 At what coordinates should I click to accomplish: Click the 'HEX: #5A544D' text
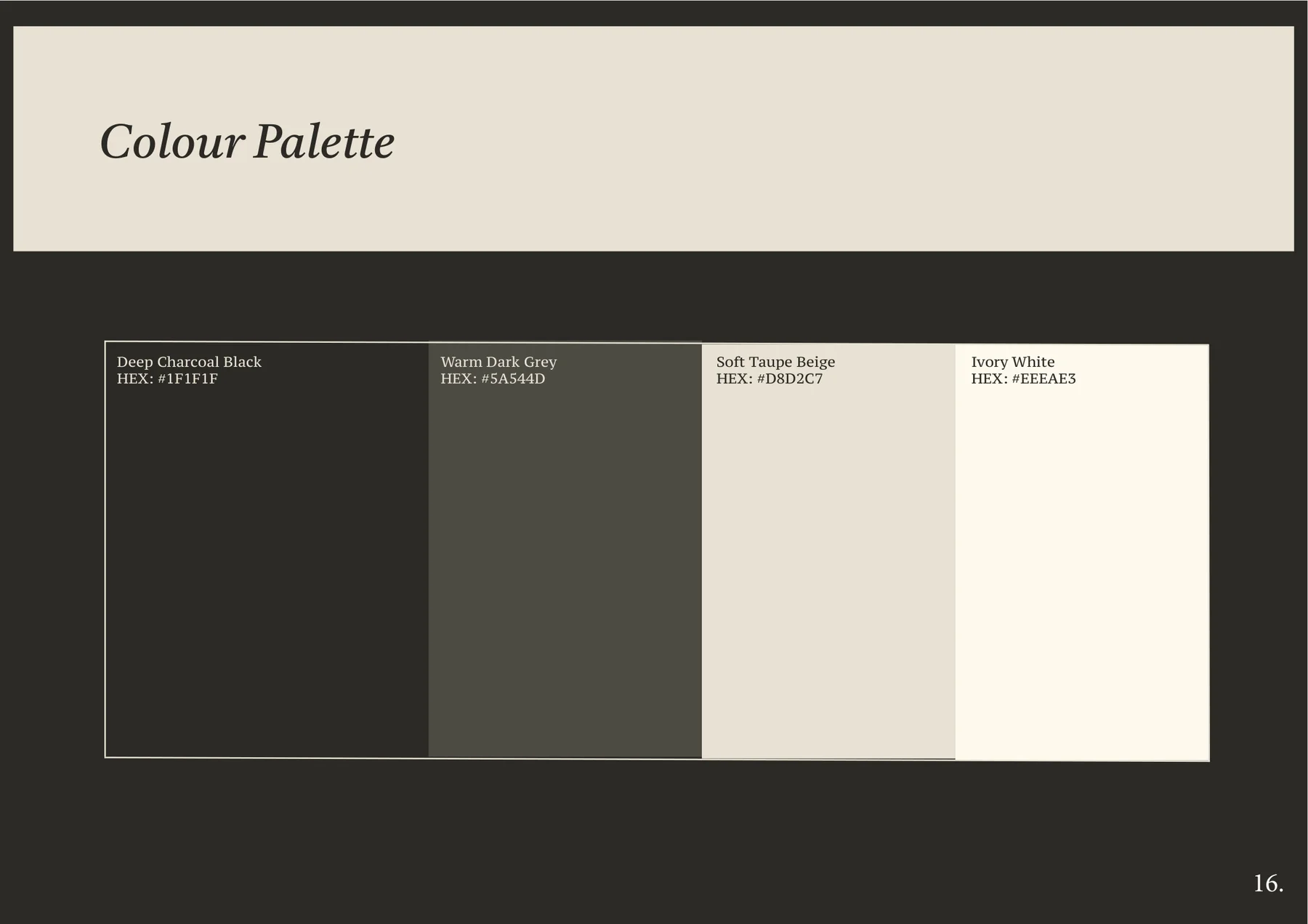(x=493, y=379)
